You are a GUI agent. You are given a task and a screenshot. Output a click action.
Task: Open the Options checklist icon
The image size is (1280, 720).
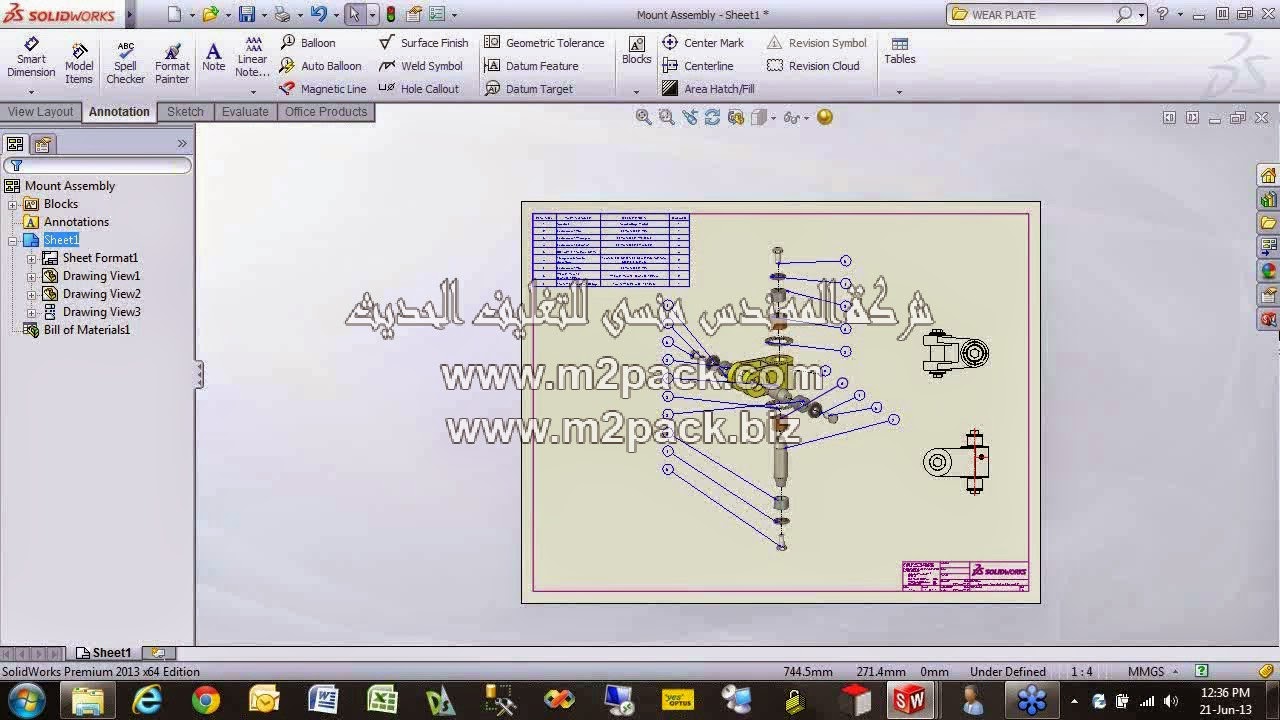[x=437, y=15]
